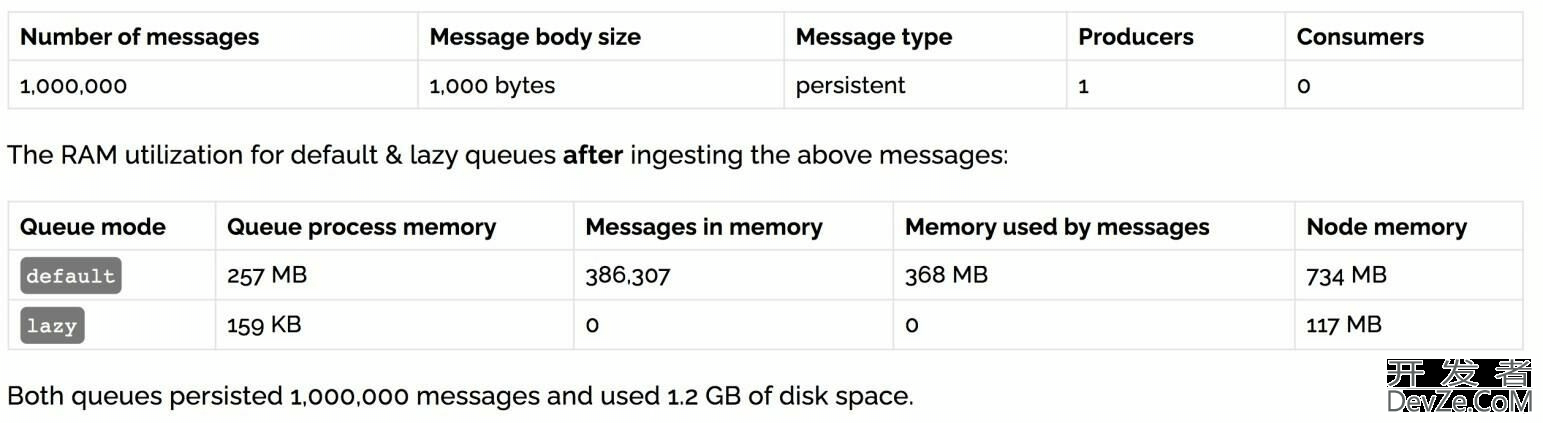Select the 'Message body size' column header

click(x=535, y=37)
